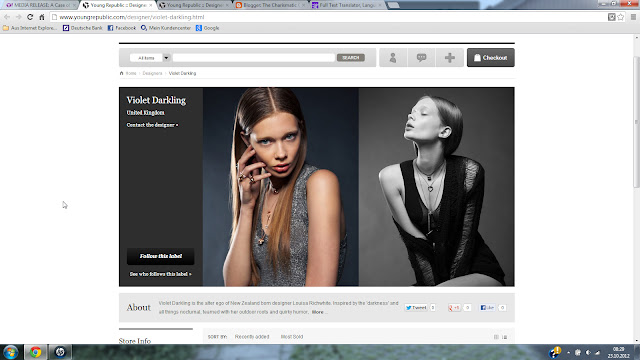Click the plus icon in site toolbar

coord(450,58)
